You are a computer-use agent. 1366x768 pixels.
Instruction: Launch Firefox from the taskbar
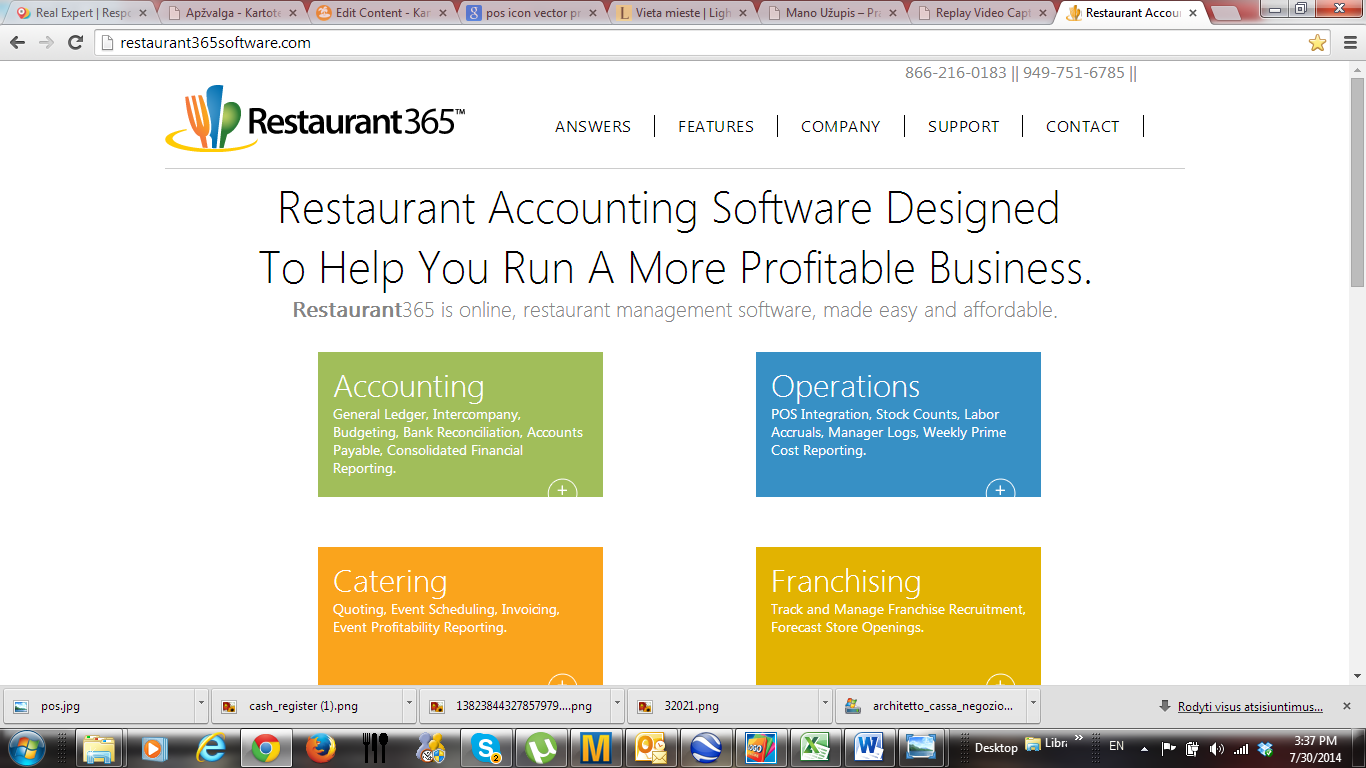coord(321,748)
